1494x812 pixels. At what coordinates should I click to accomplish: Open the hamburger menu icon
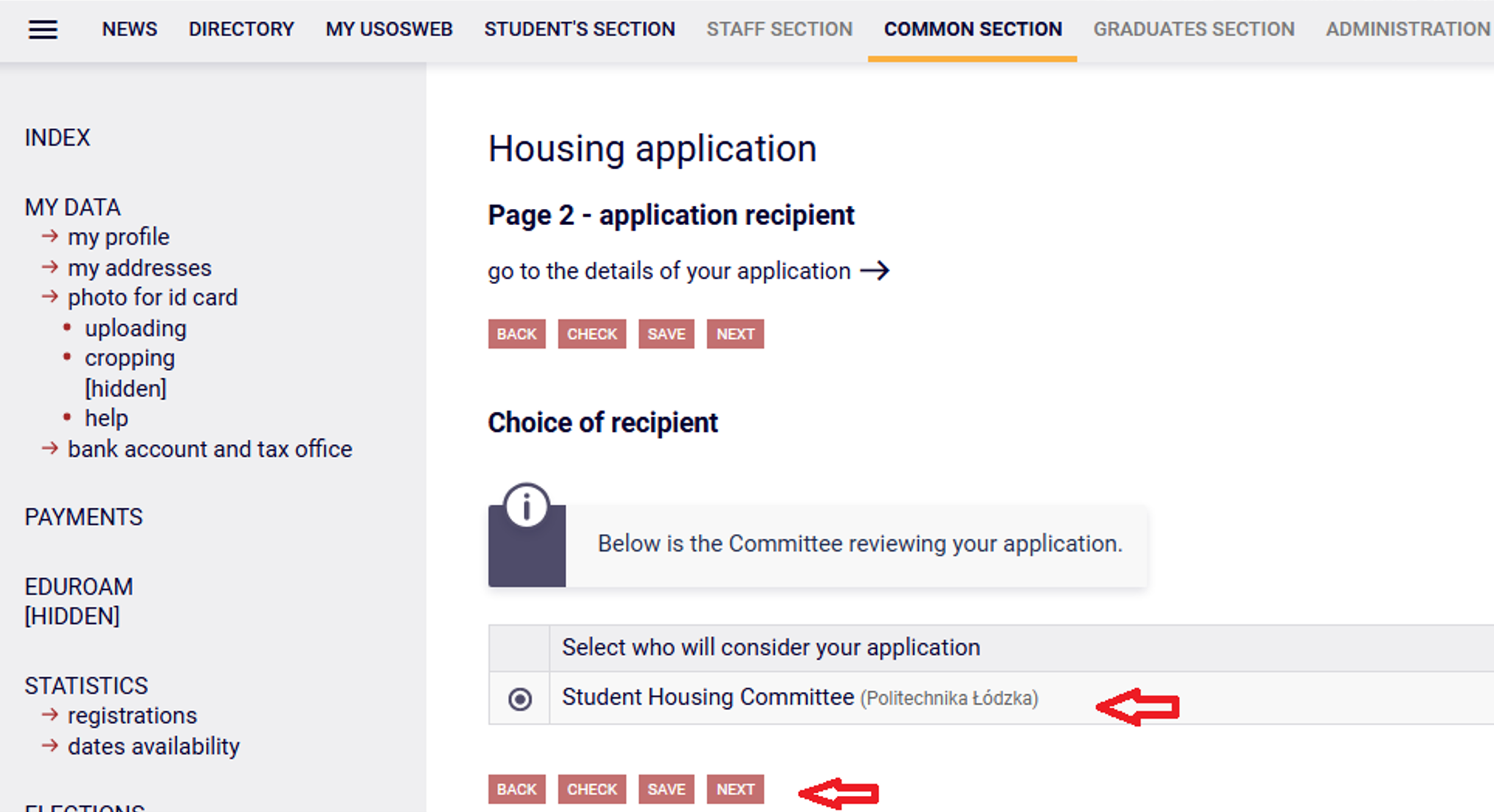click(43, 29)
